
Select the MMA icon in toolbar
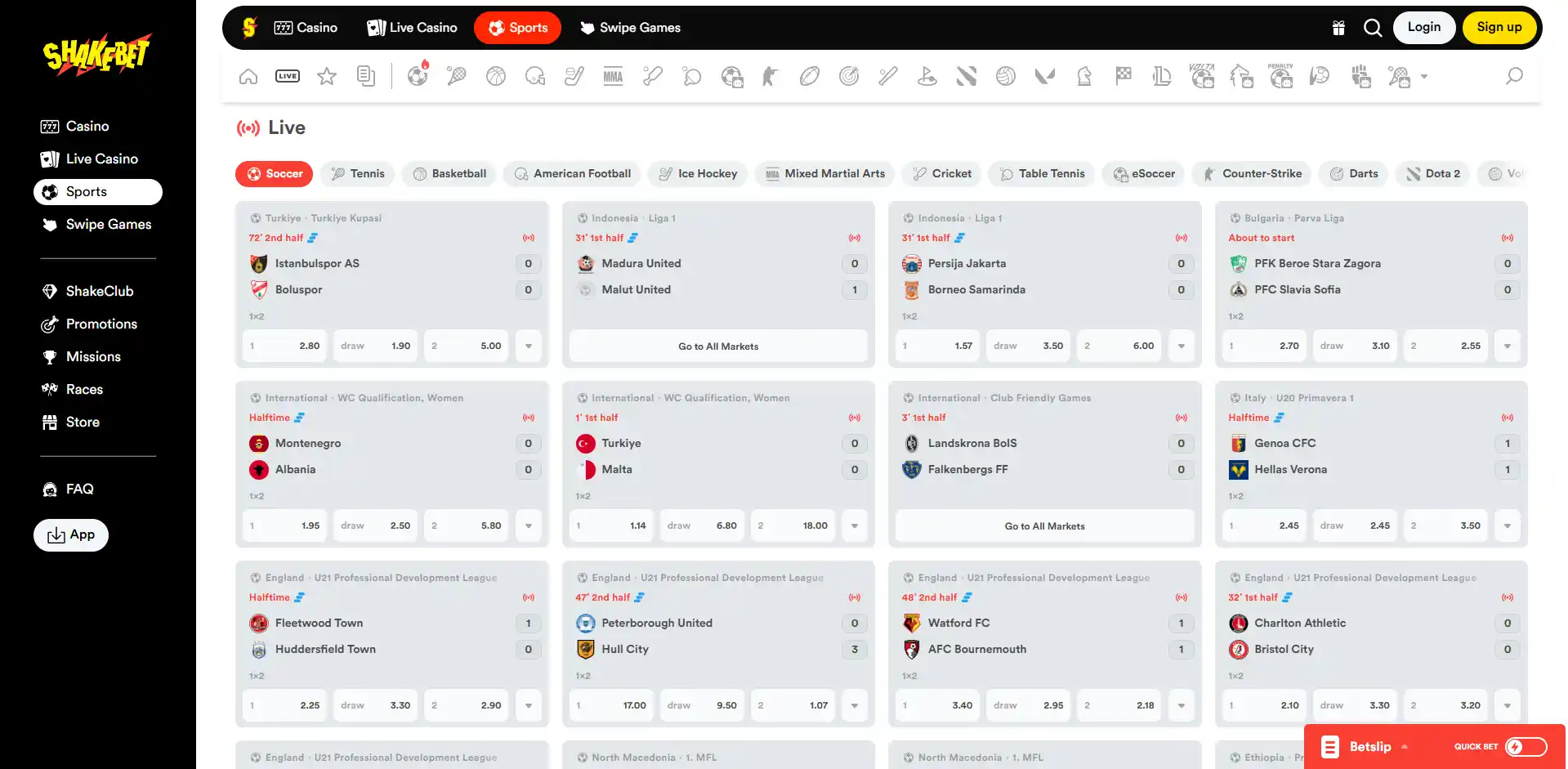coord(614,77)
